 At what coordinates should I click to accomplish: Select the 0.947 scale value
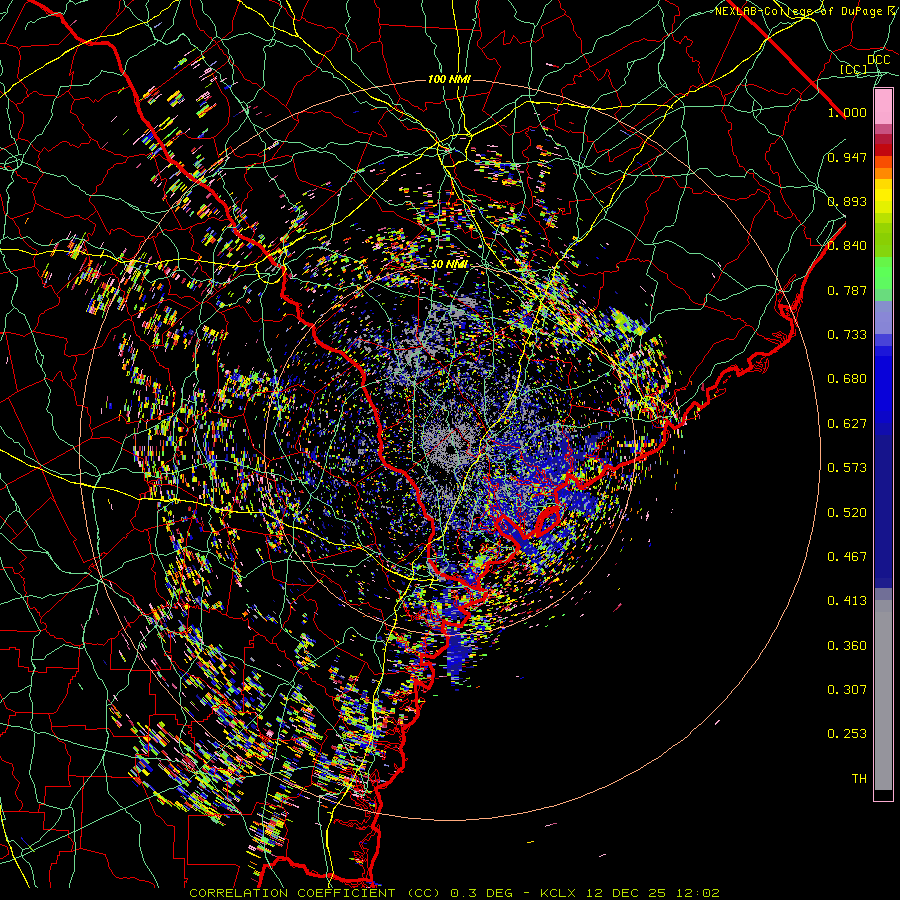847,157
